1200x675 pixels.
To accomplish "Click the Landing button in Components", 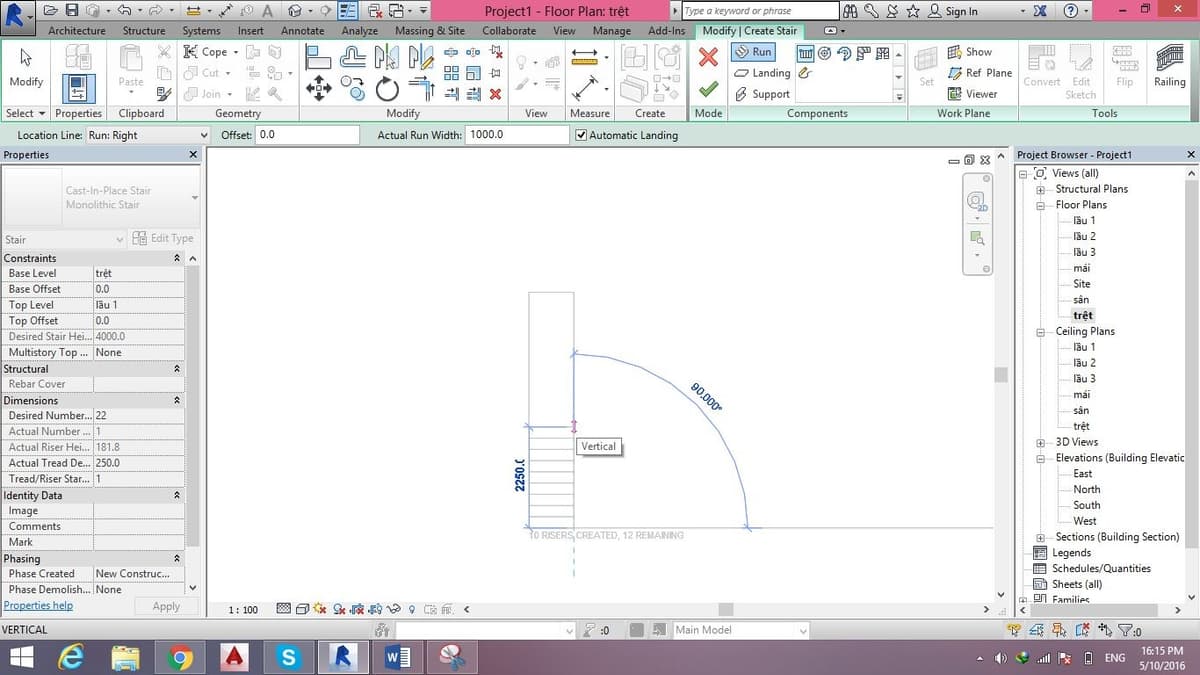I will tap(762, 73).
